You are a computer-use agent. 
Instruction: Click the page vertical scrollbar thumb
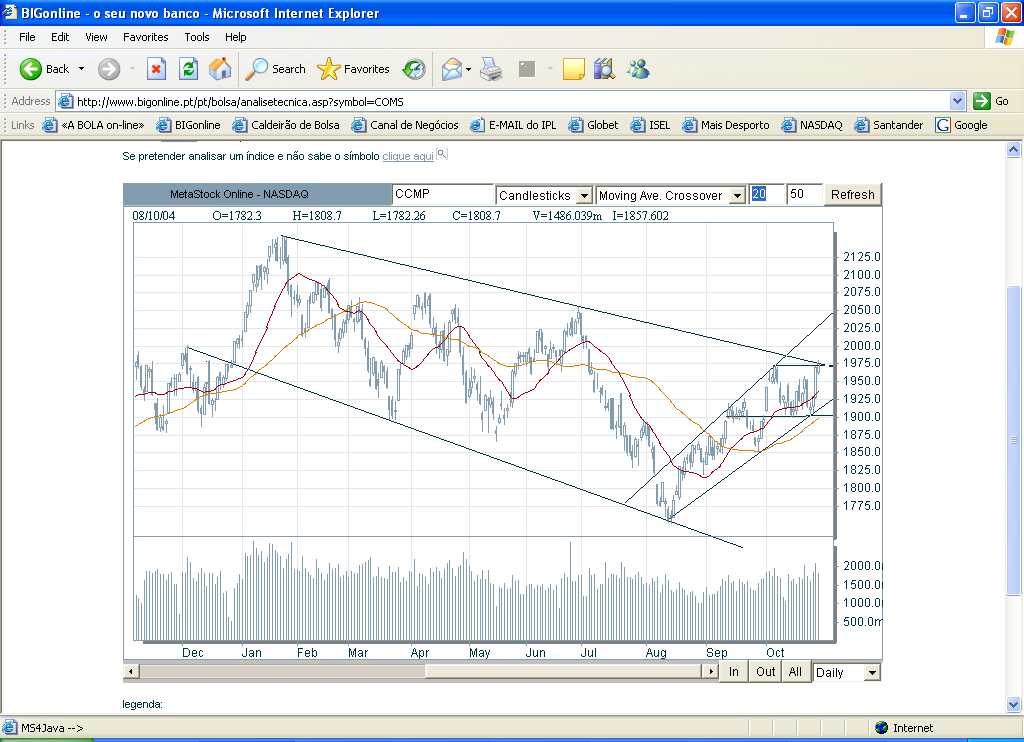coord(1013,441)
